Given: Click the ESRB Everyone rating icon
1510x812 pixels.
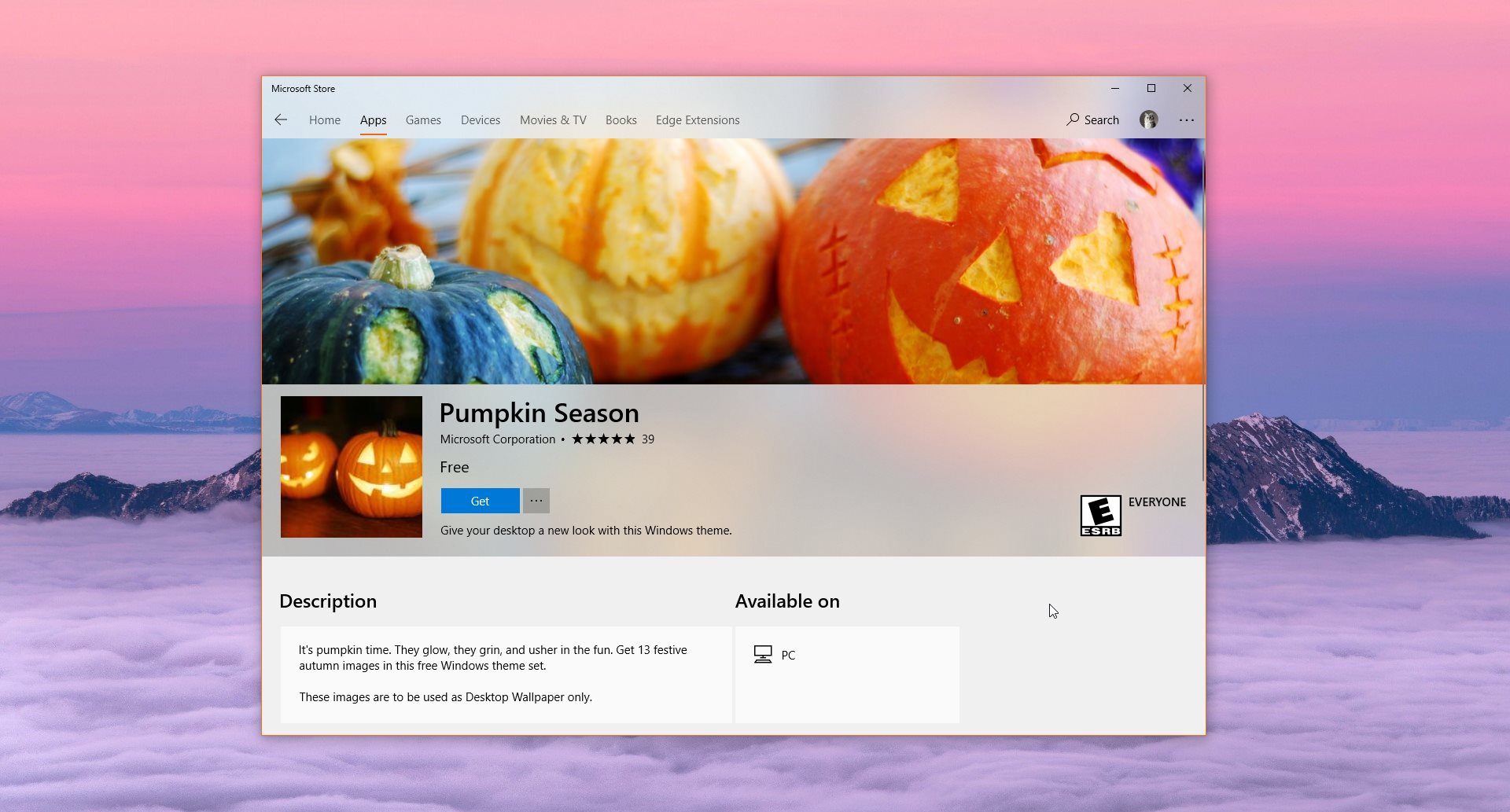Looking at the screenshot, I should tap(1101, 516).
